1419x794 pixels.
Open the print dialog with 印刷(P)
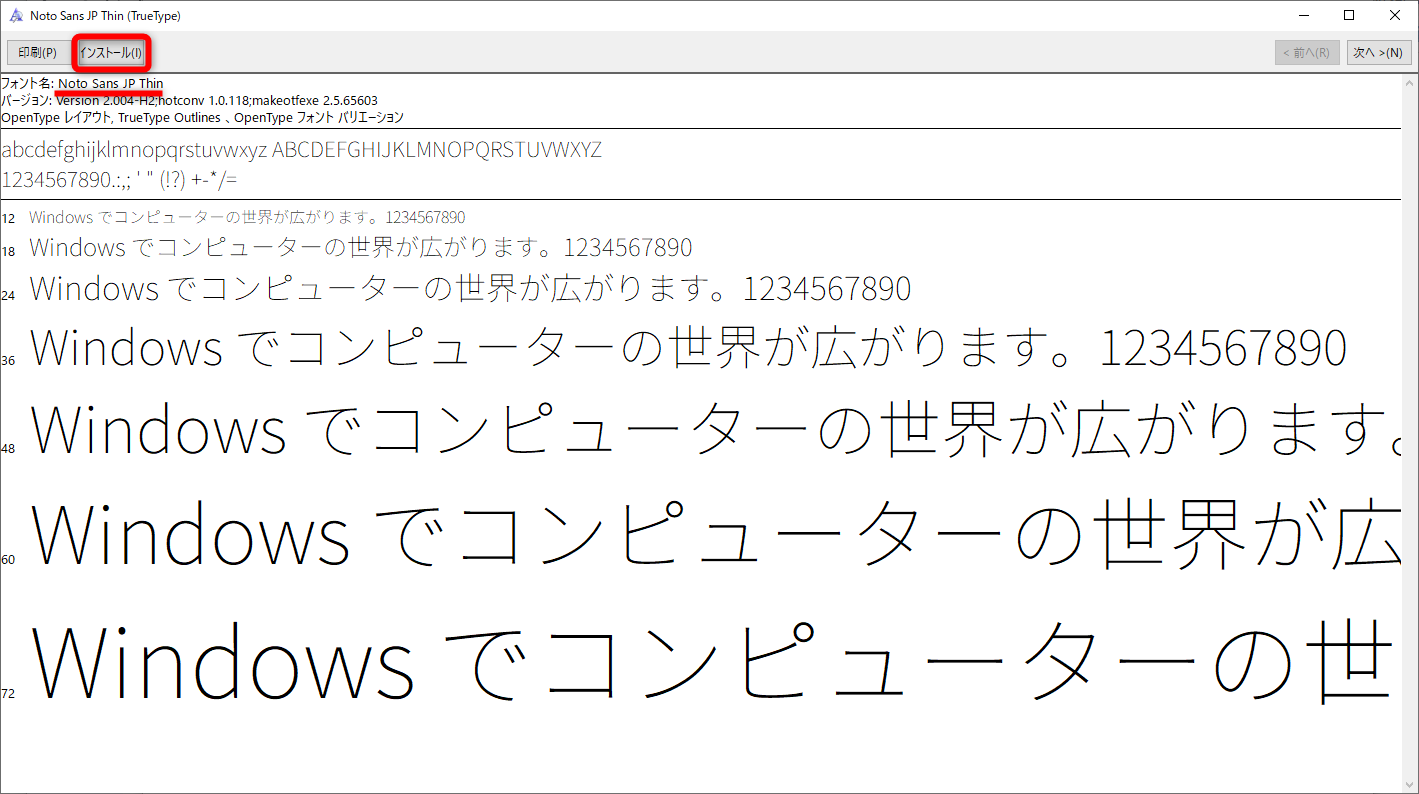(x=37, y=52)
